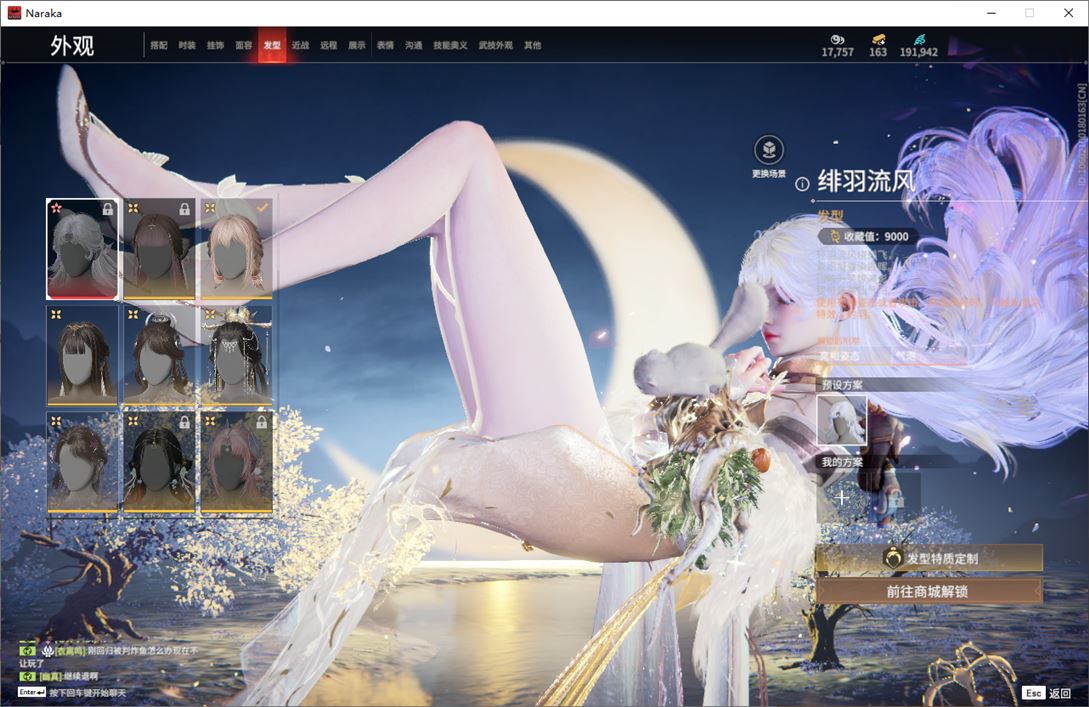Select the unlocked brown updo in bottom row
The image size is (1089, 707).
[82, 462]
